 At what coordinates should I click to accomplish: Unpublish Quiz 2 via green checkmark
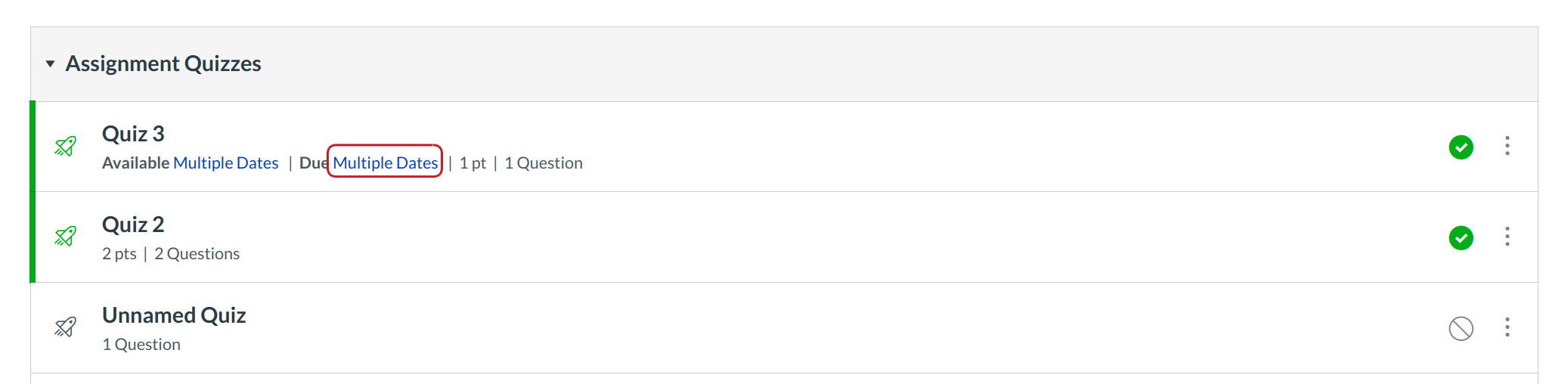1461,237
